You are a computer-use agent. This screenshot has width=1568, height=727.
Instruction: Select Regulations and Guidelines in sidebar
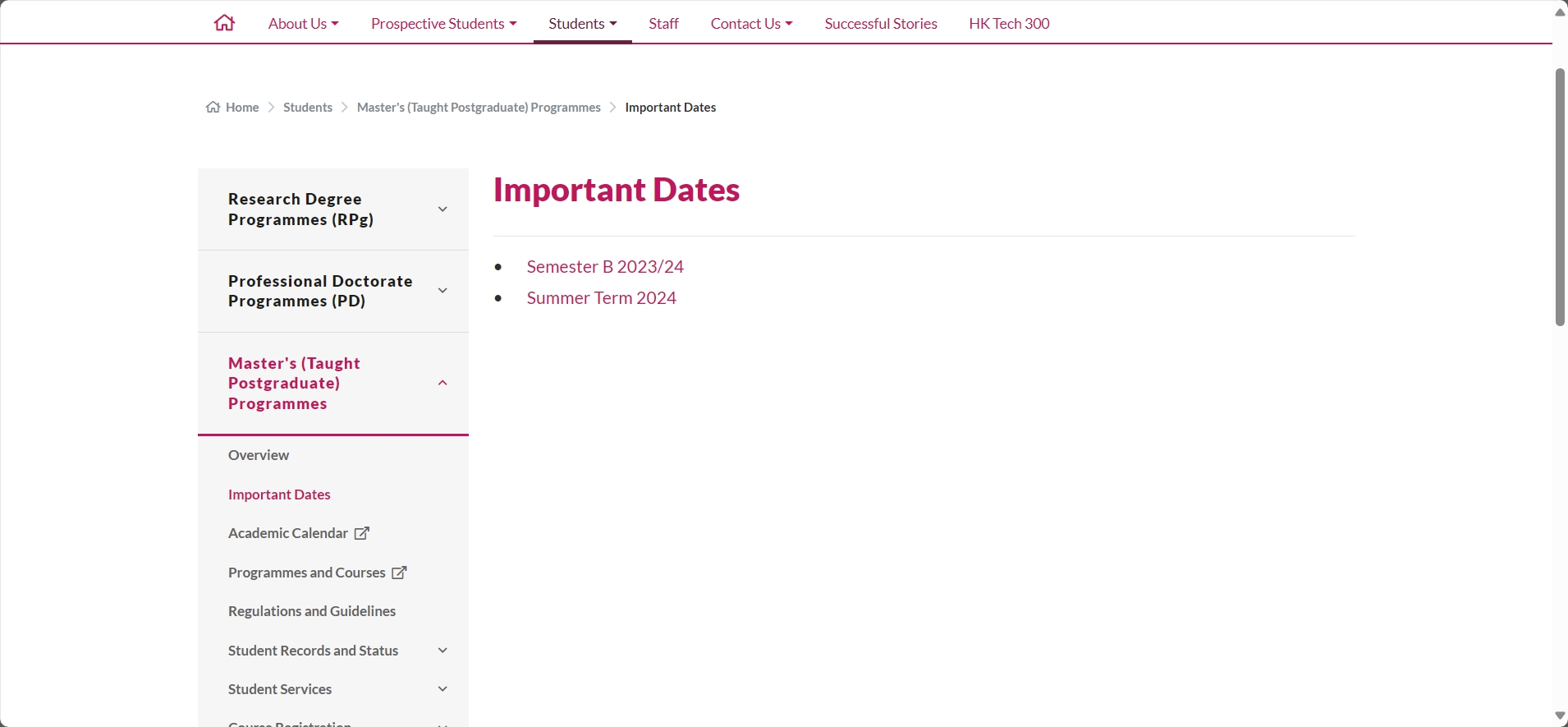[x=312, y=611]
